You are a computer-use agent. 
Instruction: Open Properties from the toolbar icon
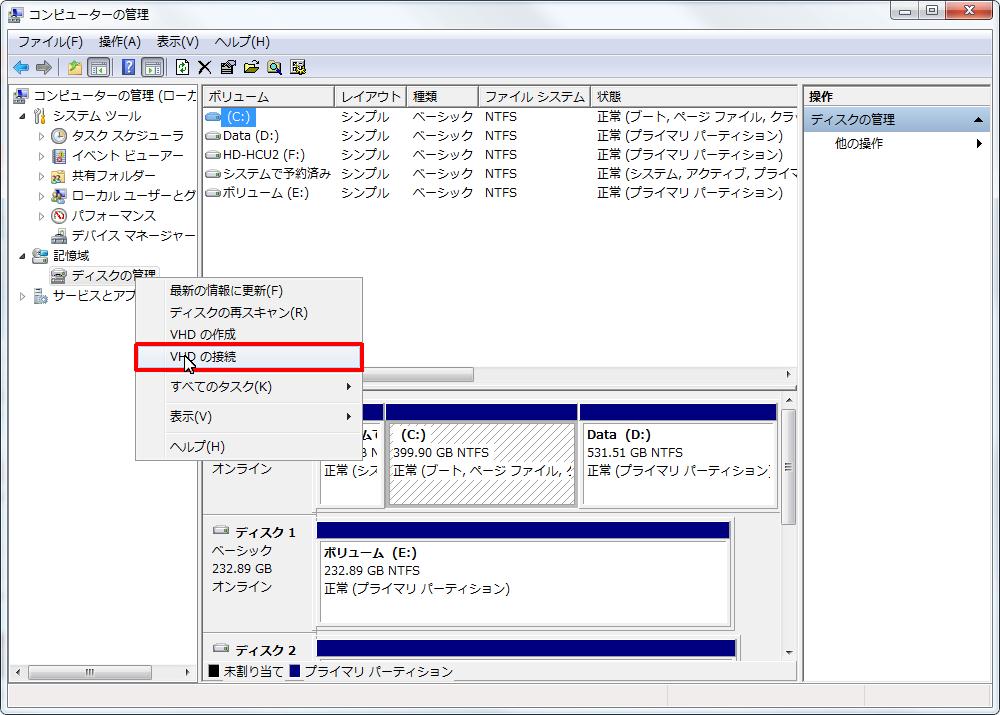click(x=228, y=67)
